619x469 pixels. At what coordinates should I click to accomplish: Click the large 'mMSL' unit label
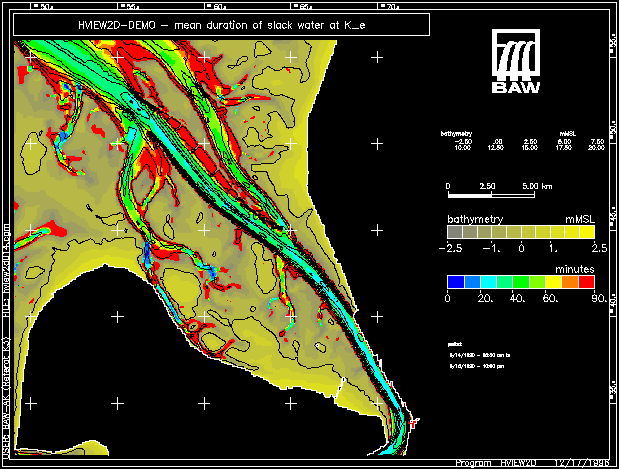pos(580,219)
